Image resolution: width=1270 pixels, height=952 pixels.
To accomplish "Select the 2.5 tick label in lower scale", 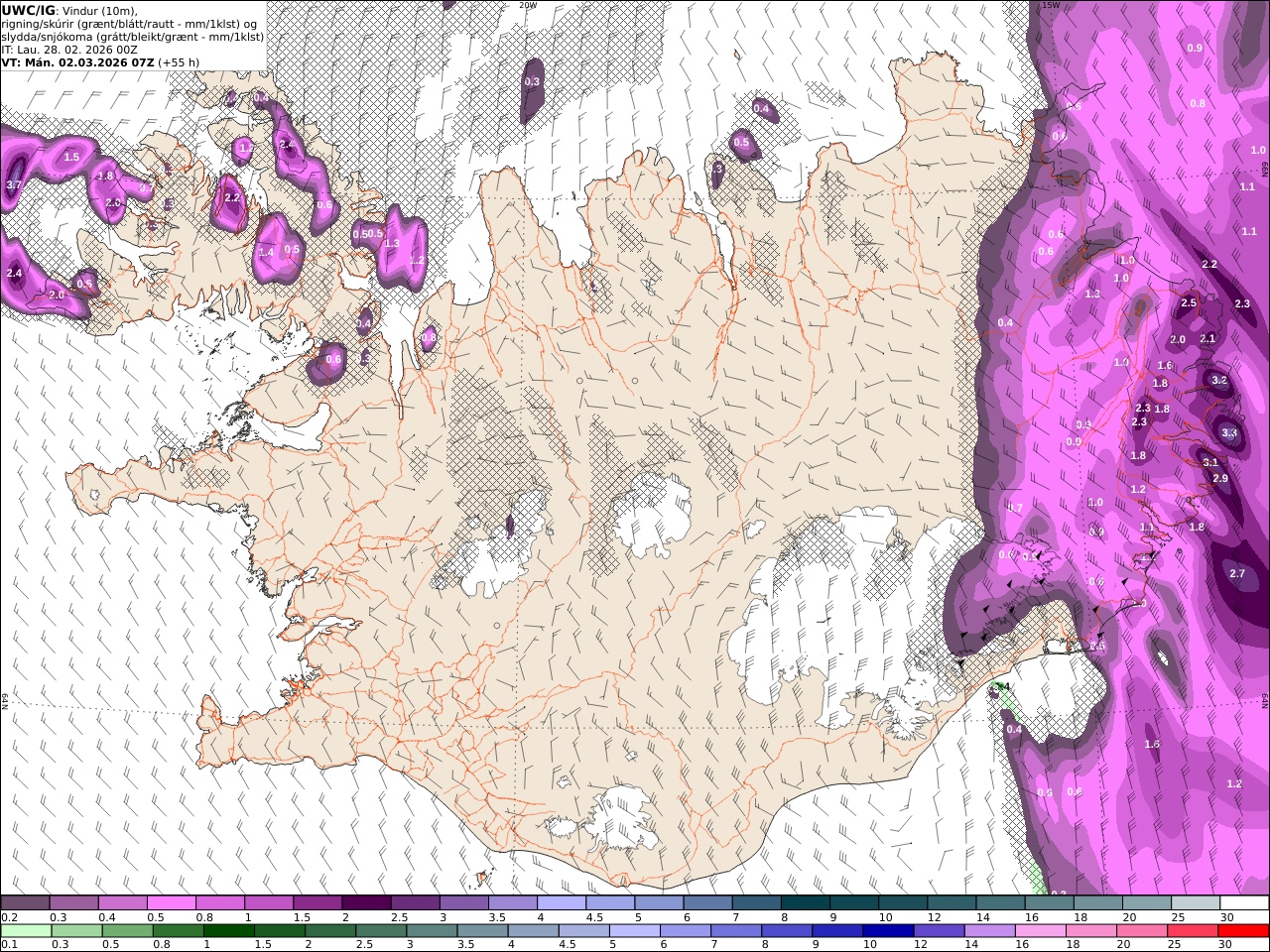I will [363, 945].
